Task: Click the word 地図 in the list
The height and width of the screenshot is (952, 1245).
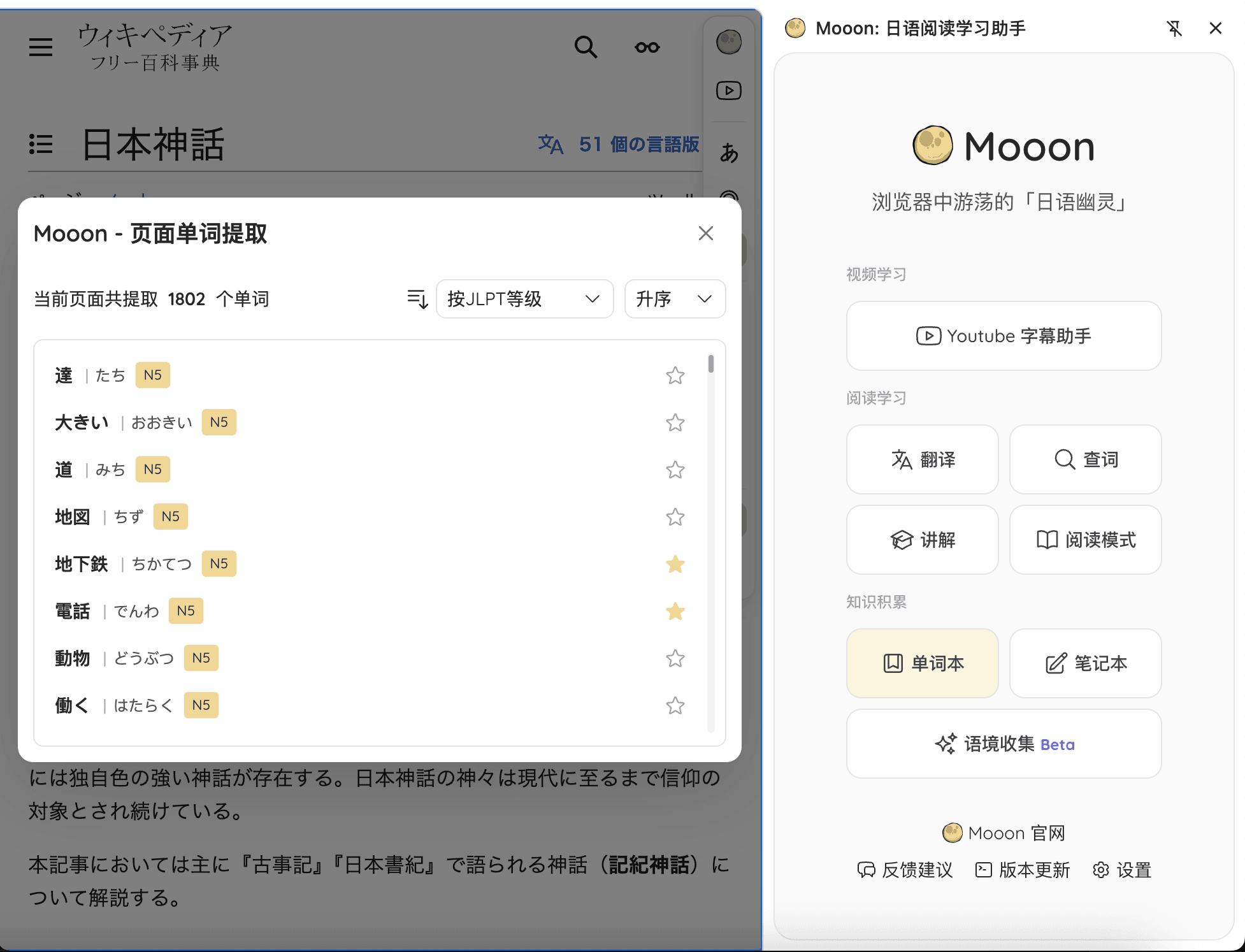Action: coord(73,517)
